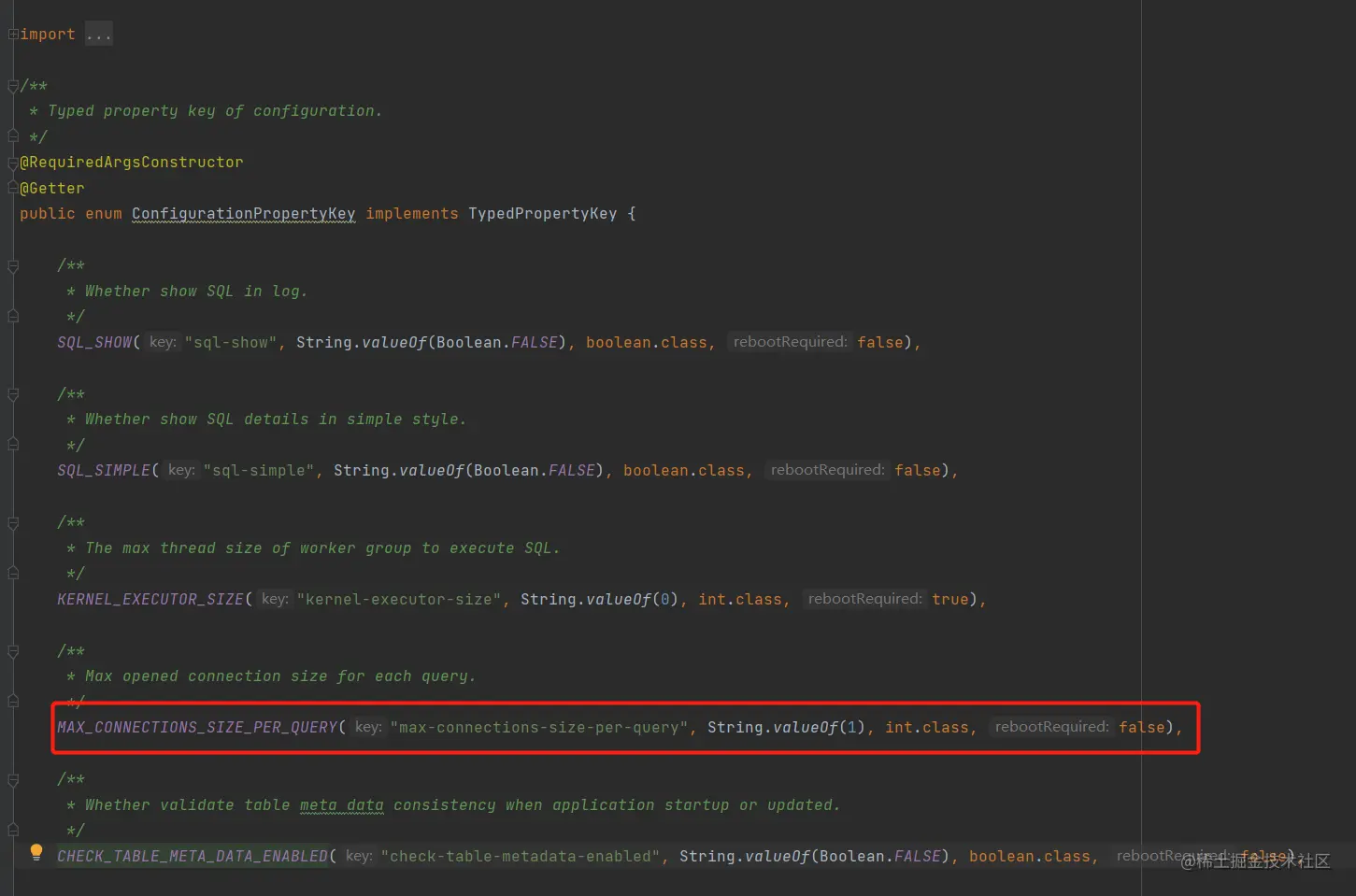
Task: Click boolean.class on the SQL_SHOW line
Action: [x=647, y=343]
